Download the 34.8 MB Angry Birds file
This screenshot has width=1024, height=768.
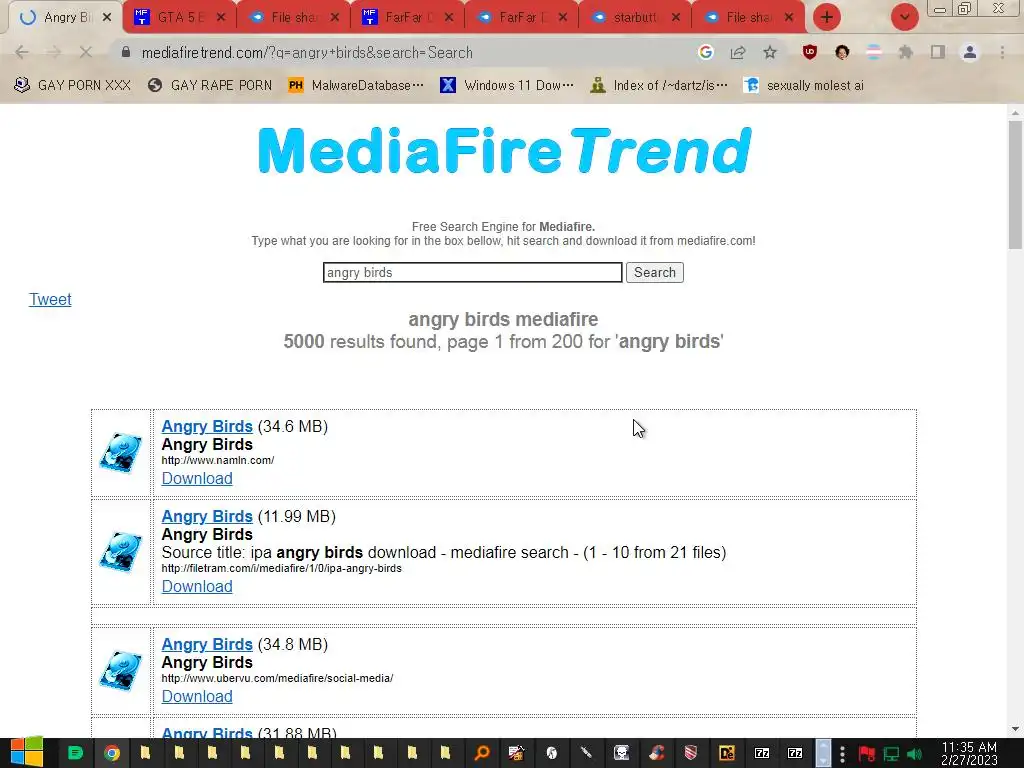tap(197, 696)
